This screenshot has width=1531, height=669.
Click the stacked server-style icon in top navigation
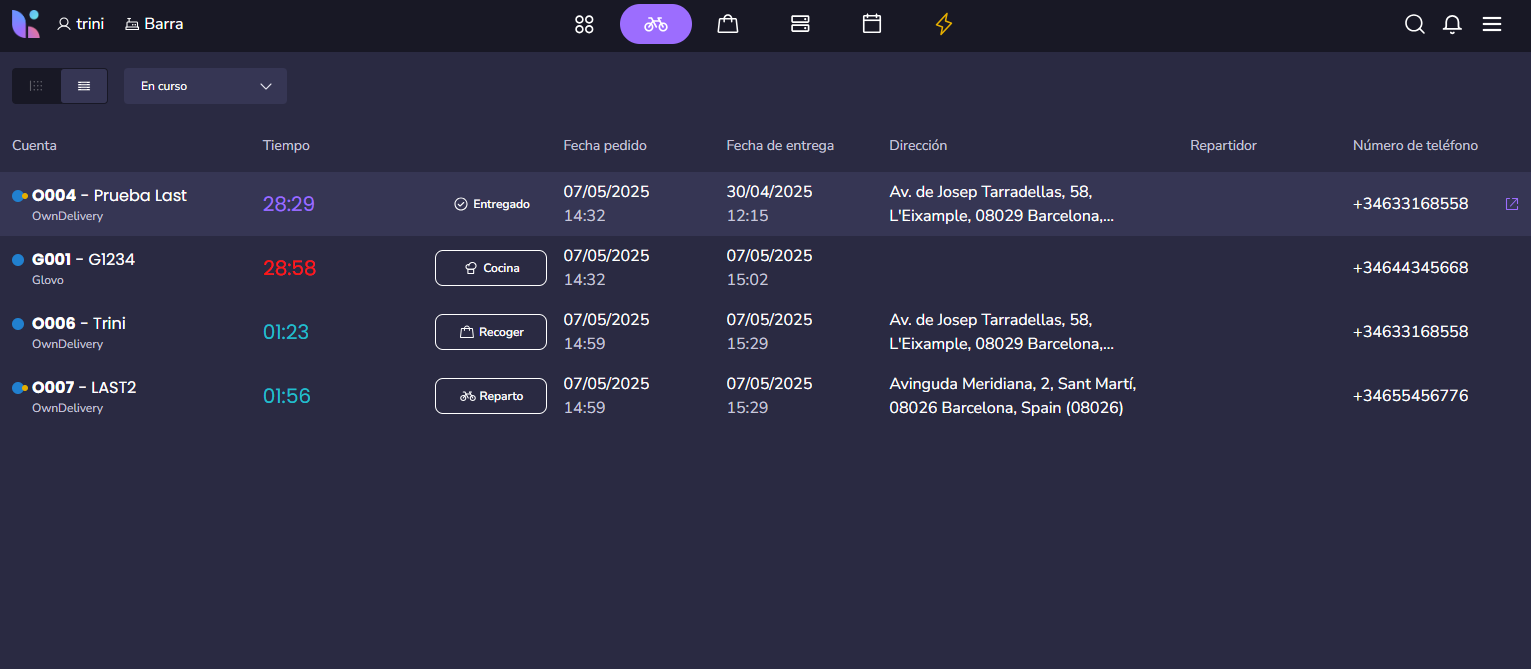tap(800, 24)
